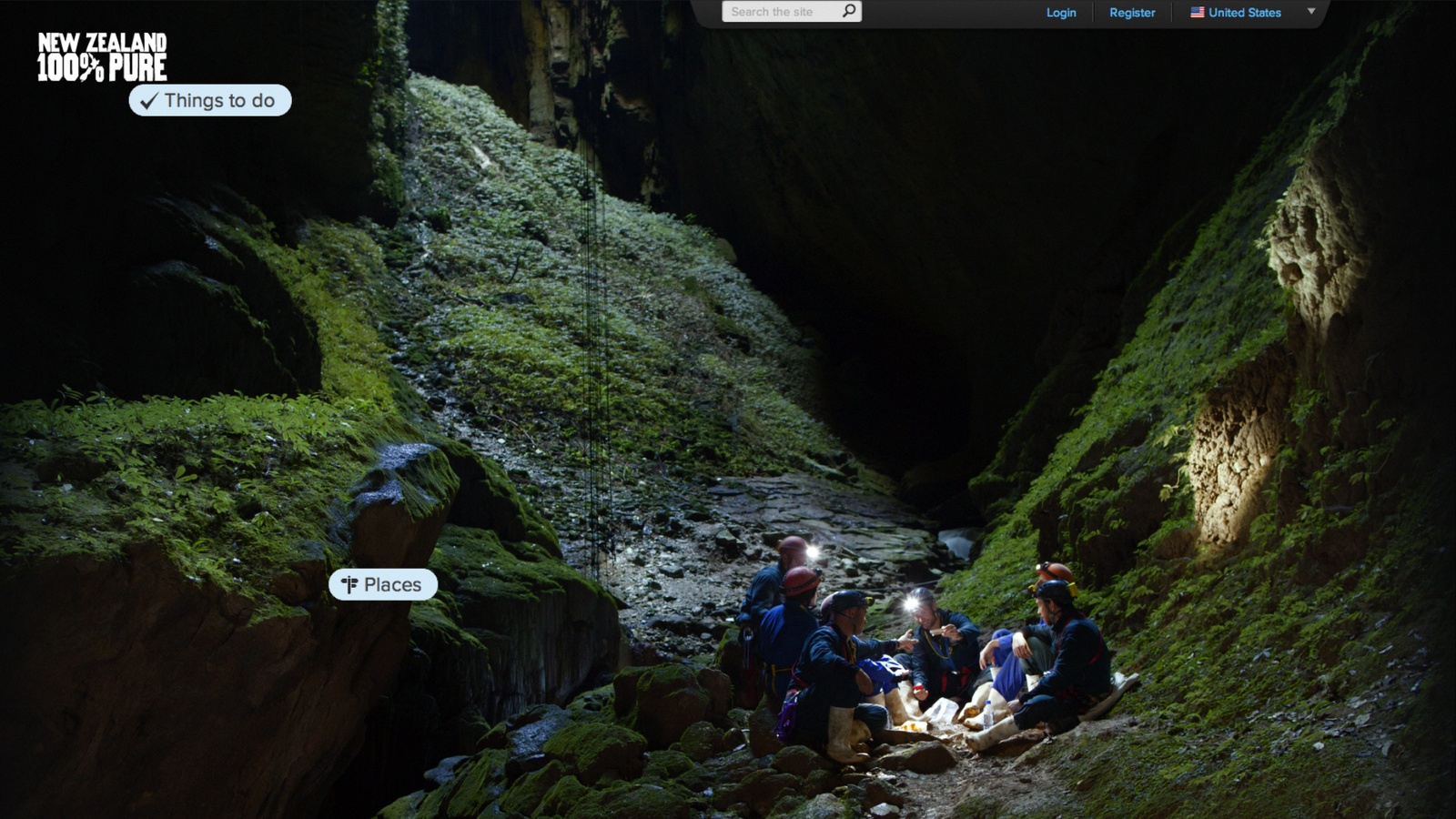The height and width of the screenshot is (819, 1456).
Task: Click the magnifying glass search icon
Action: pyautogui.click(x=849, y=11)
